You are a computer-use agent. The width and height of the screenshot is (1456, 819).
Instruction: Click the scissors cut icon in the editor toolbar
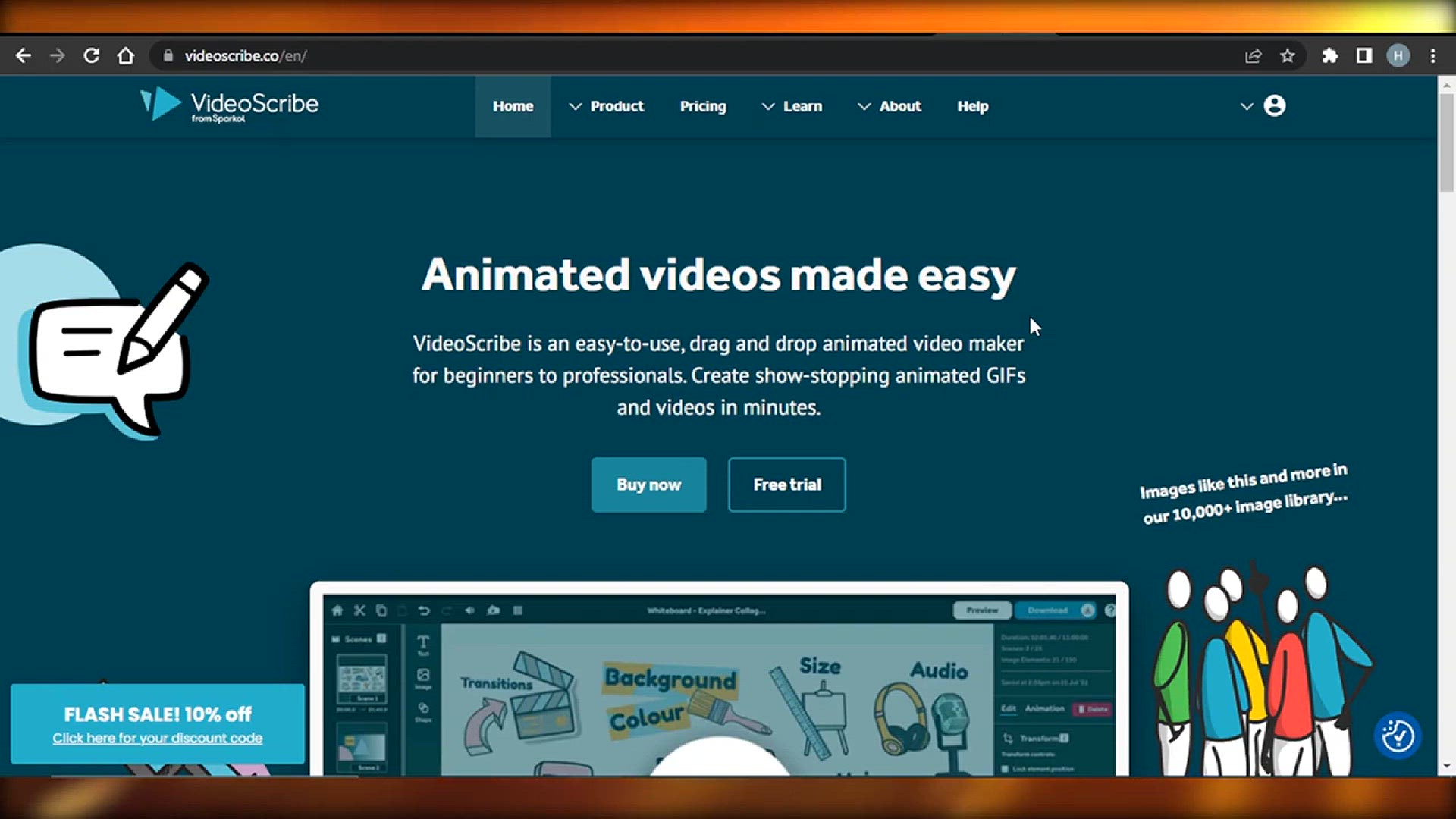click(359, 611)
